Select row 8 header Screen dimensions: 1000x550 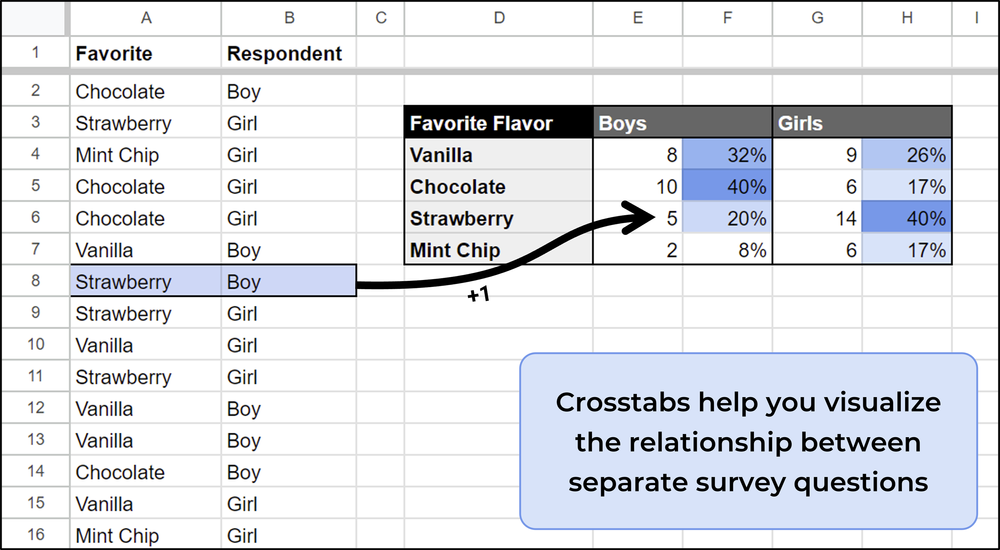click(35, 282)
